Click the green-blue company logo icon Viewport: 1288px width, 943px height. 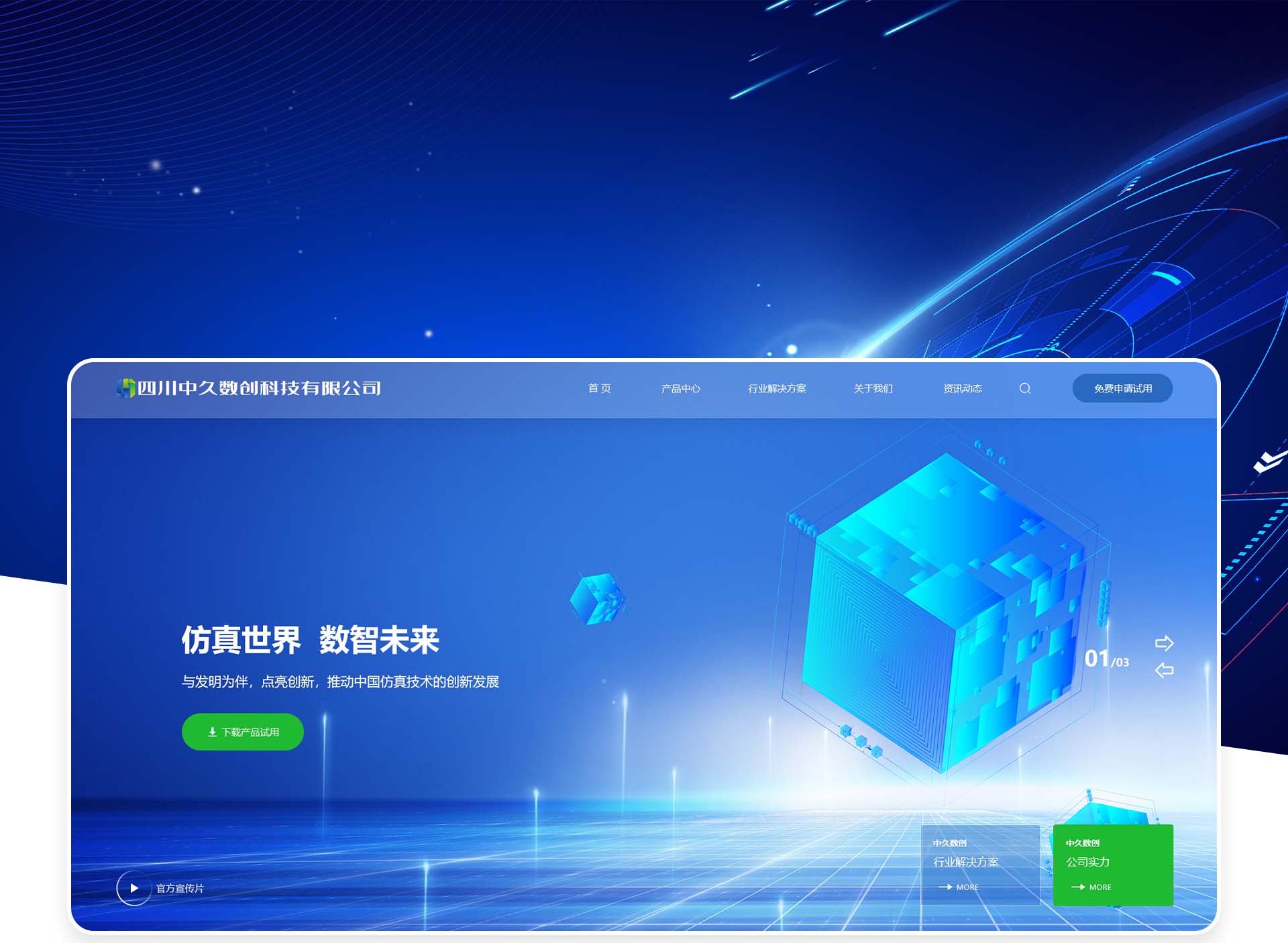tap(125, 388)
